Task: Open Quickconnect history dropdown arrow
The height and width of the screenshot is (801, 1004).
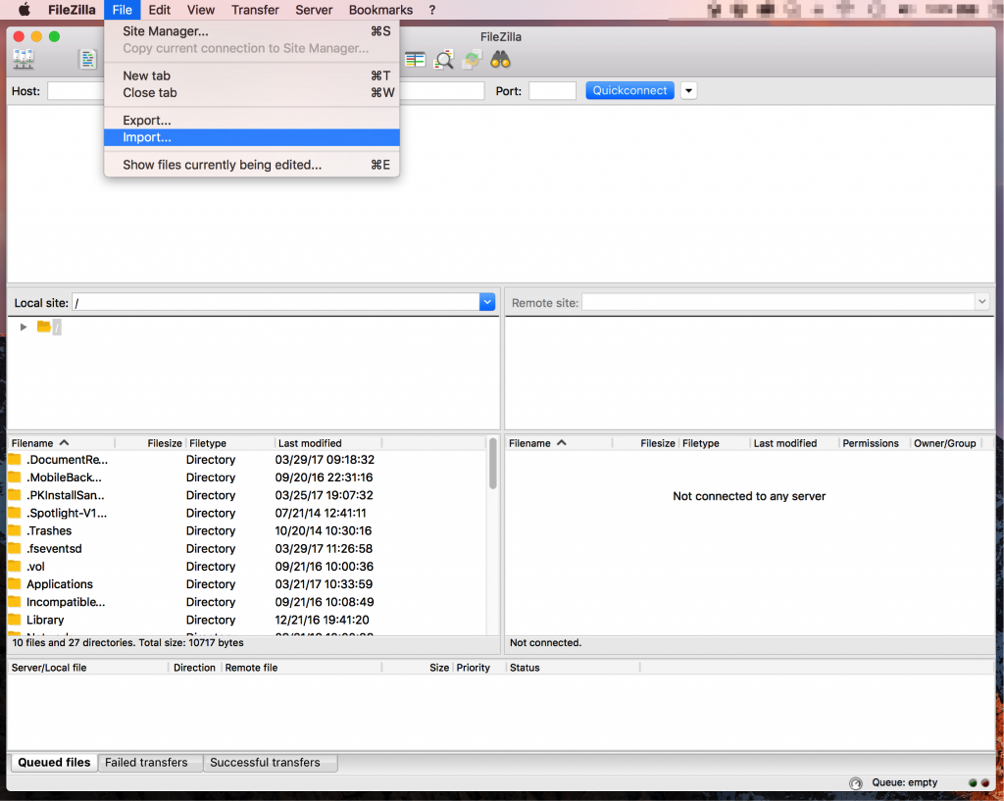Action: tap(688, 91)
